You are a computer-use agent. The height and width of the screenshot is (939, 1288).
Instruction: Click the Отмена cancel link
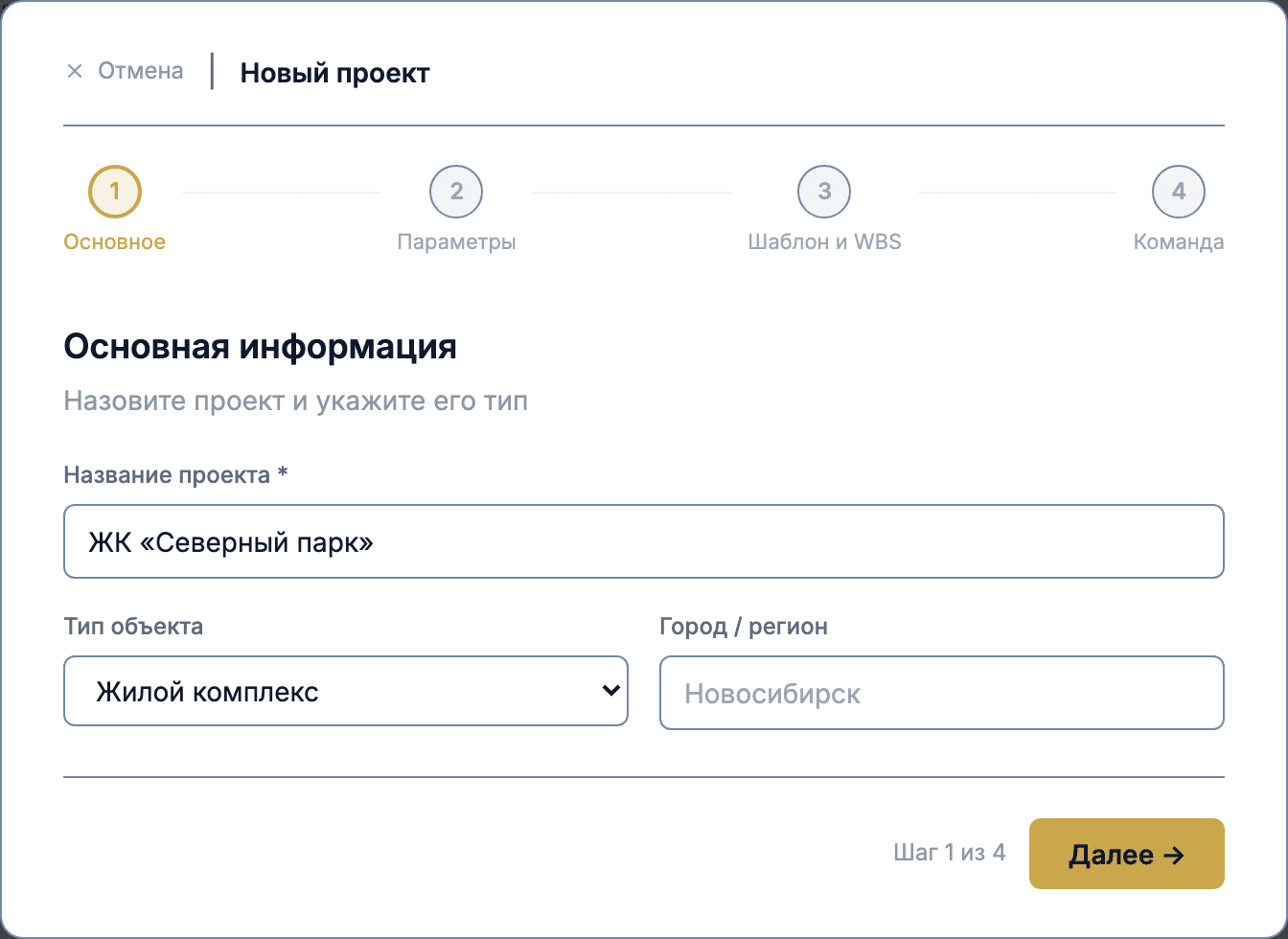(125, 71)
